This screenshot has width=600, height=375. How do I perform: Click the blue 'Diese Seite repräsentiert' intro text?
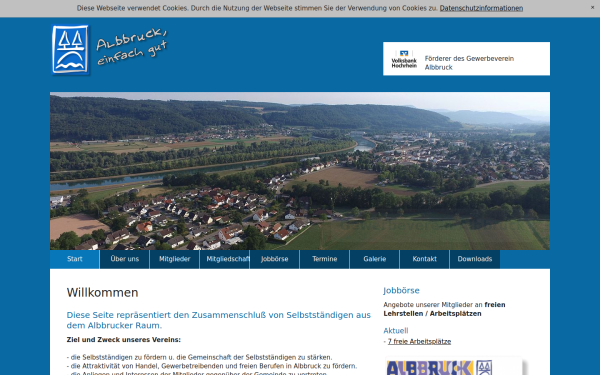[x=218, y=320]
